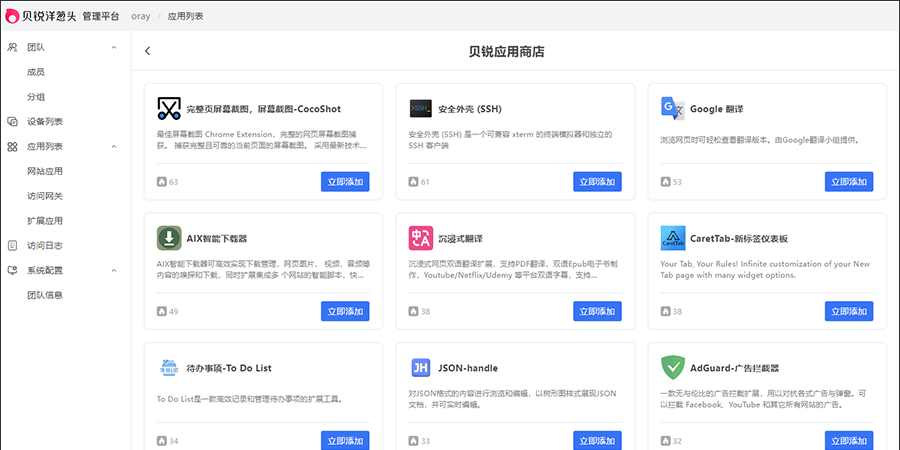Open 设备列表 in the sidebar
This screenshot has height=450, width=900.
[x=45, y=121]
